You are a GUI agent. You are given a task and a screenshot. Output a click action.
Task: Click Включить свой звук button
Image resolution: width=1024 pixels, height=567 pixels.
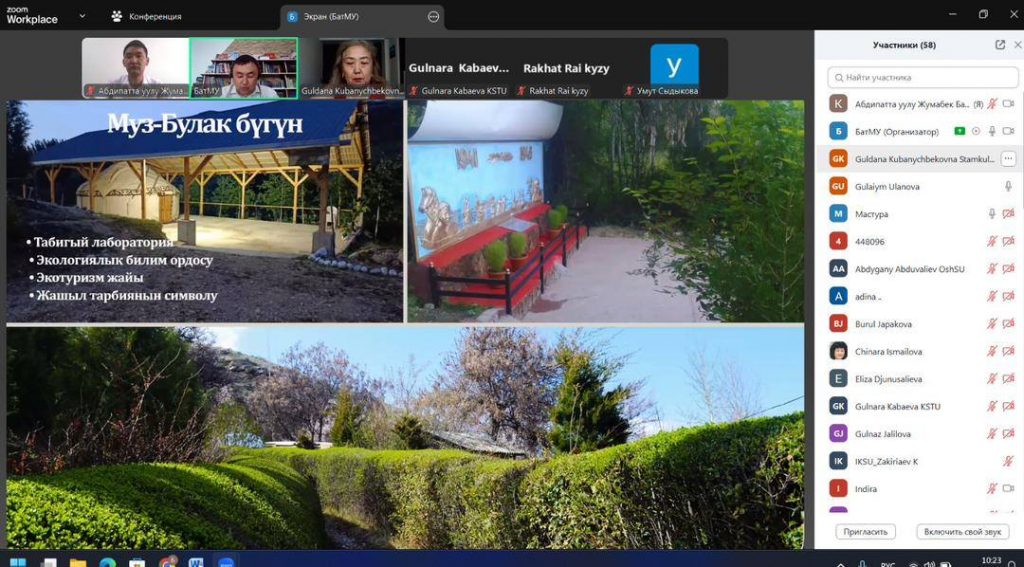pos(961,532)
